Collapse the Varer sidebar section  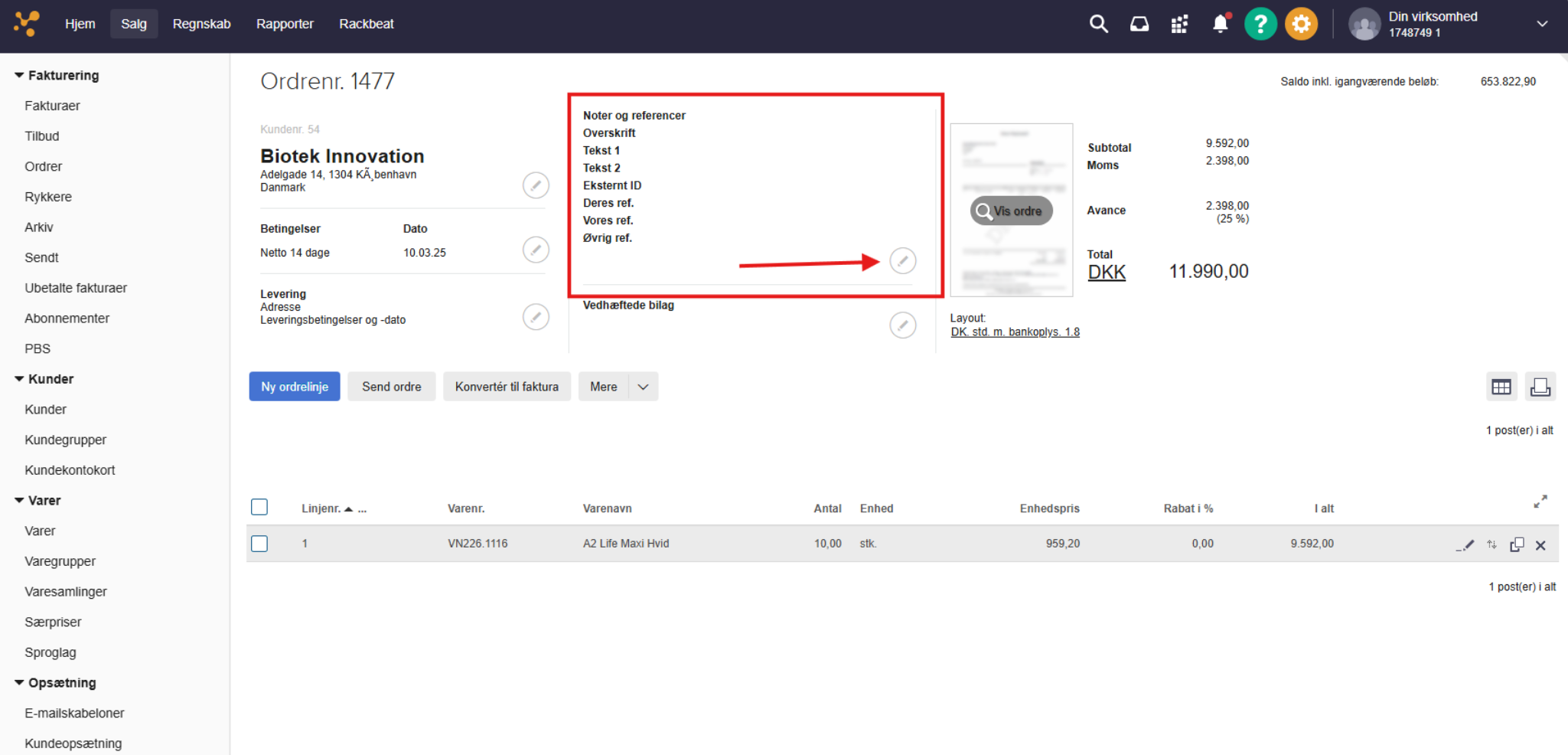19,500
